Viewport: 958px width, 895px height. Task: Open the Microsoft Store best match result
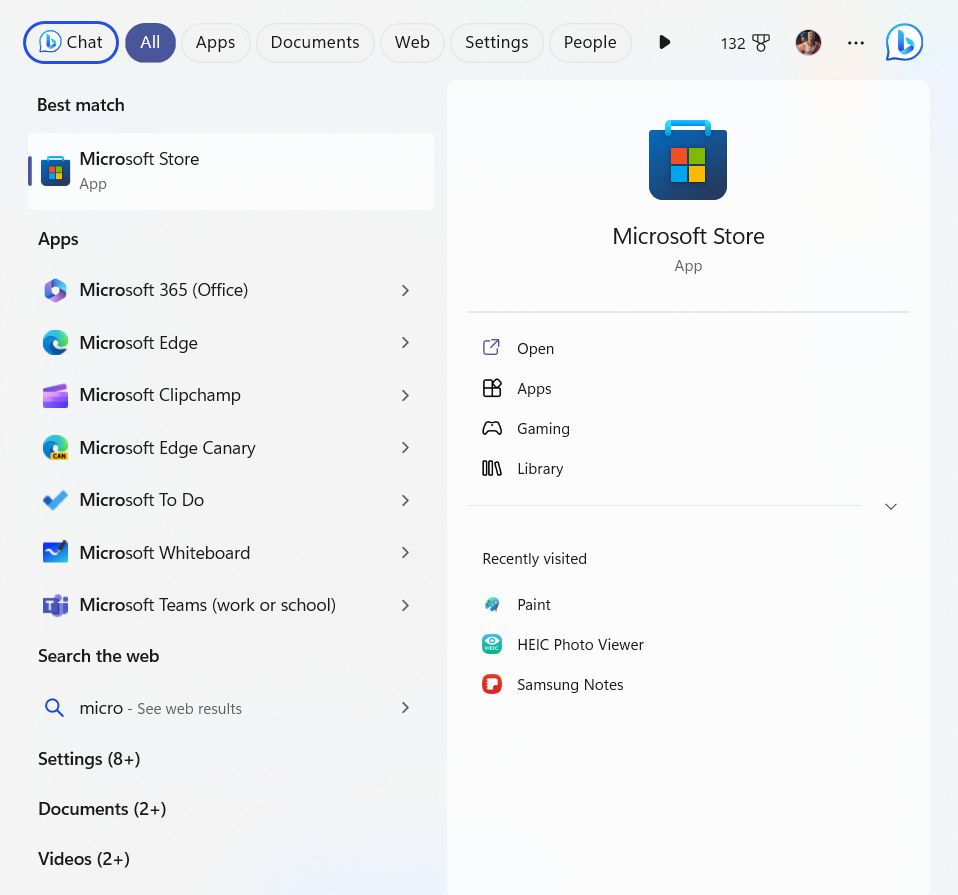click(x=231, y=171)
